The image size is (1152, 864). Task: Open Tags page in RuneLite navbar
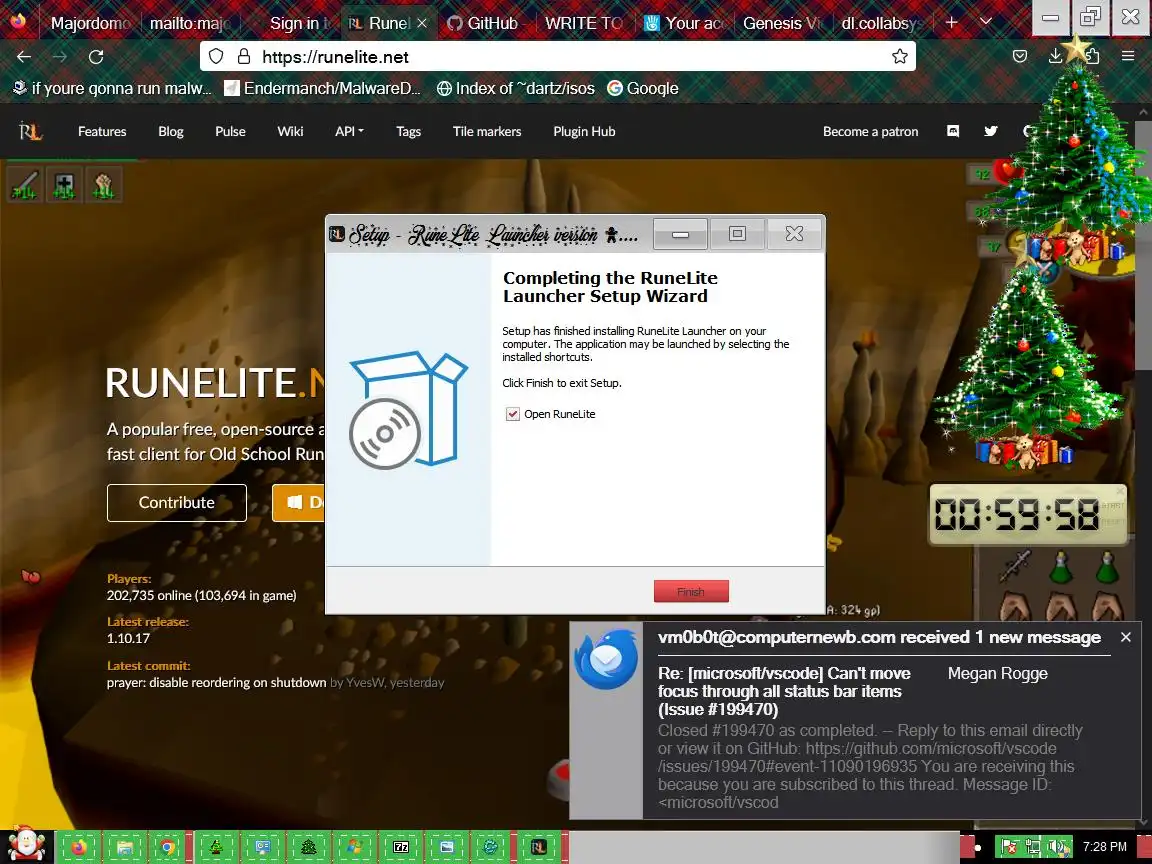click(x=408, y=132)
